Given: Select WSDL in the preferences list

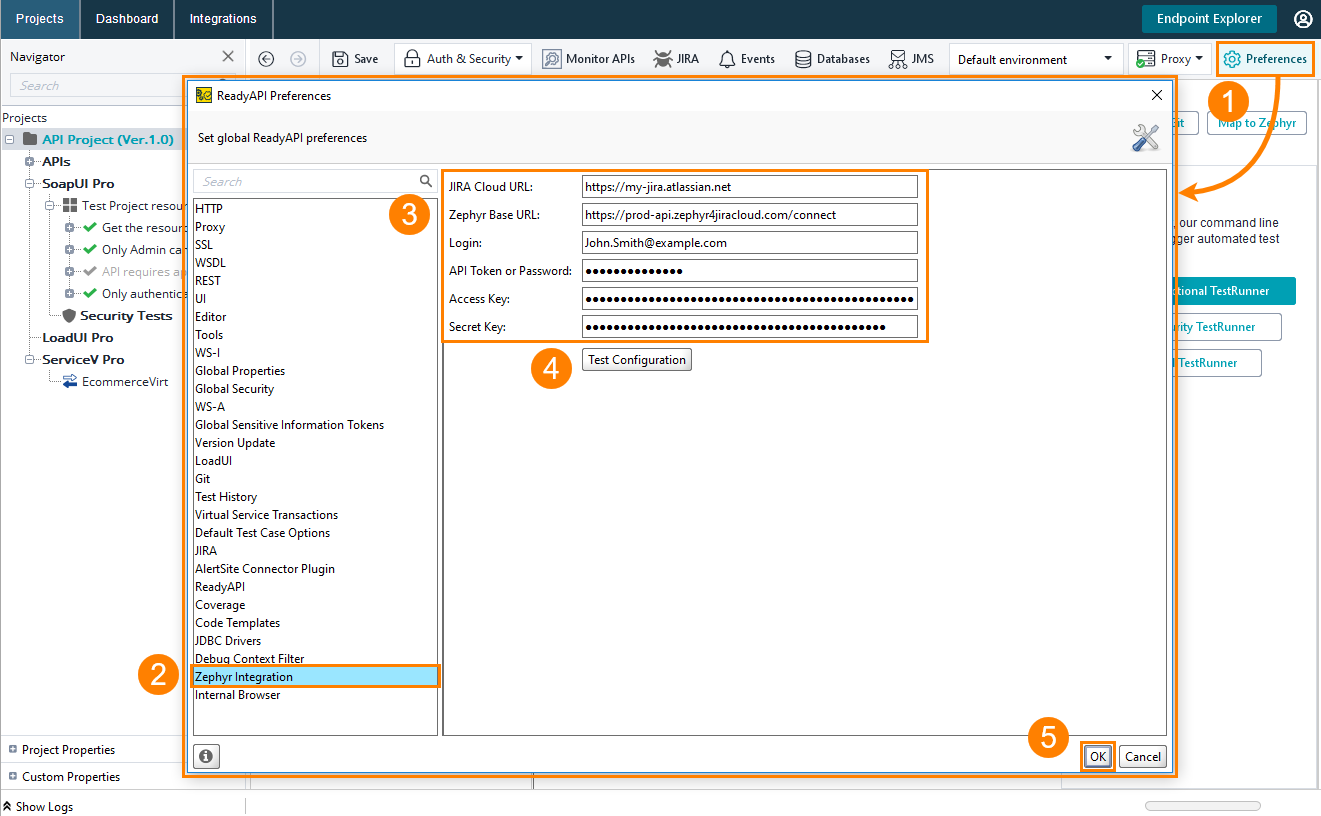Looking at the screenshot, I should point(210,262).
